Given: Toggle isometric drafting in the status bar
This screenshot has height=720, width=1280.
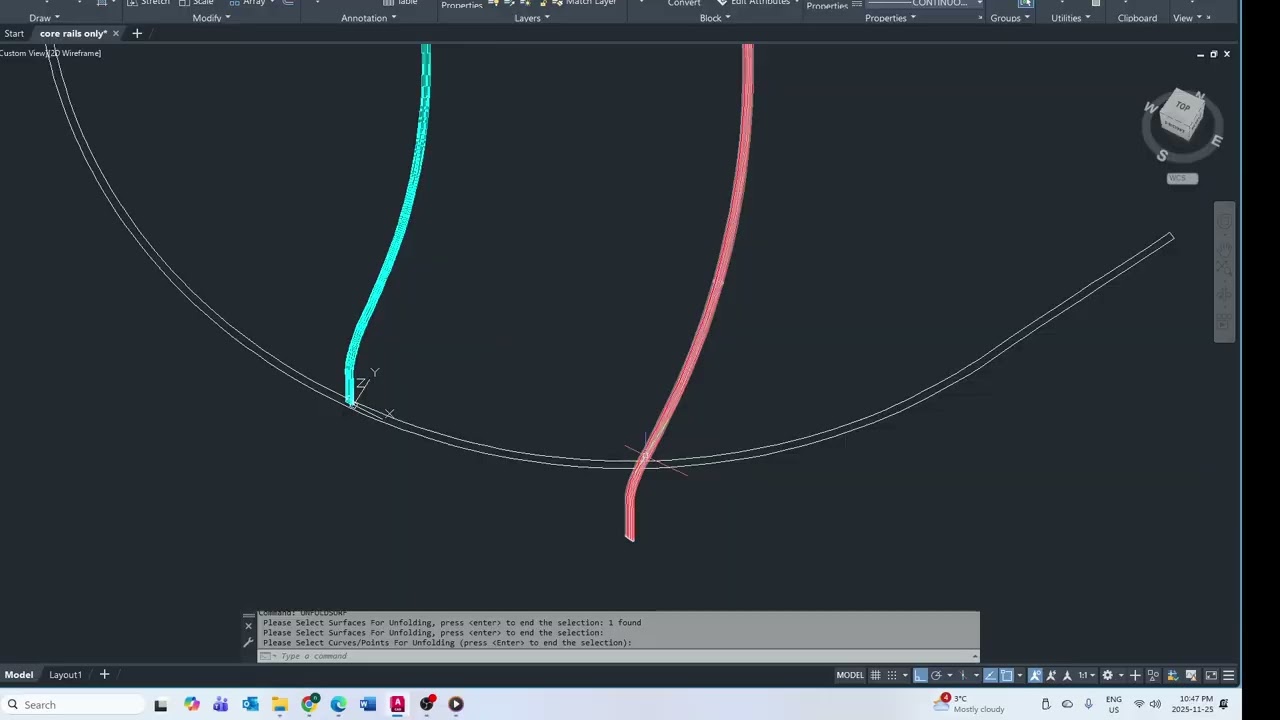Looking at the screenshot, I should pyautogui.click(x=963, y=675).
